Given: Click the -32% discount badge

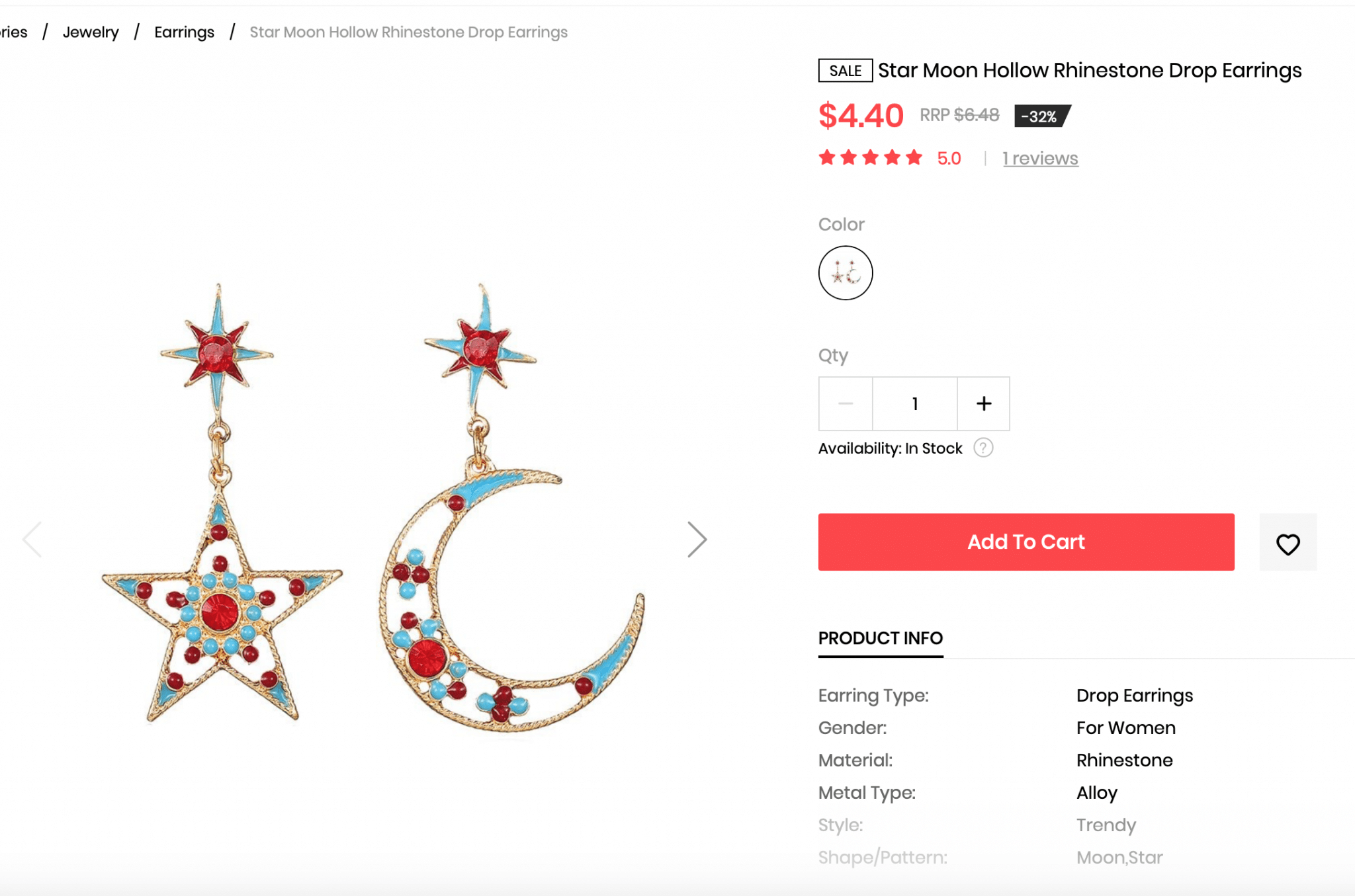Looking at the screenshot, I should [1041, 116].
